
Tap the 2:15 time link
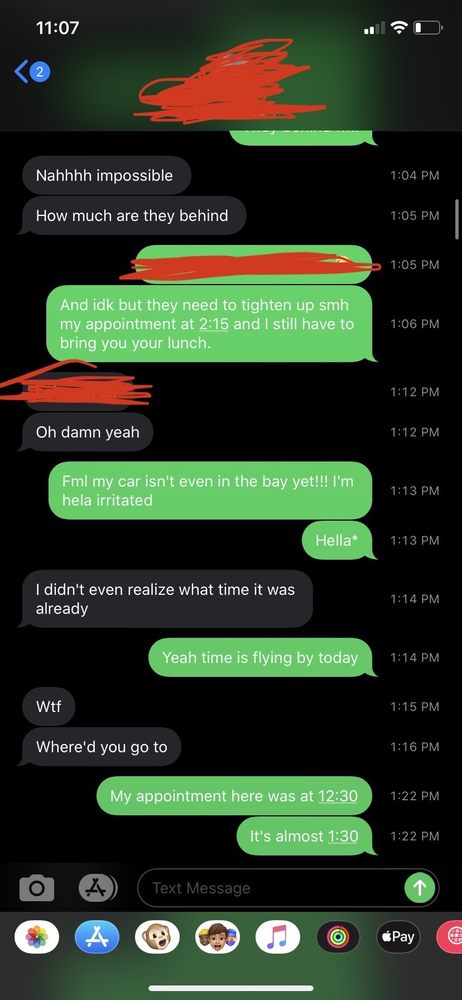214,324
